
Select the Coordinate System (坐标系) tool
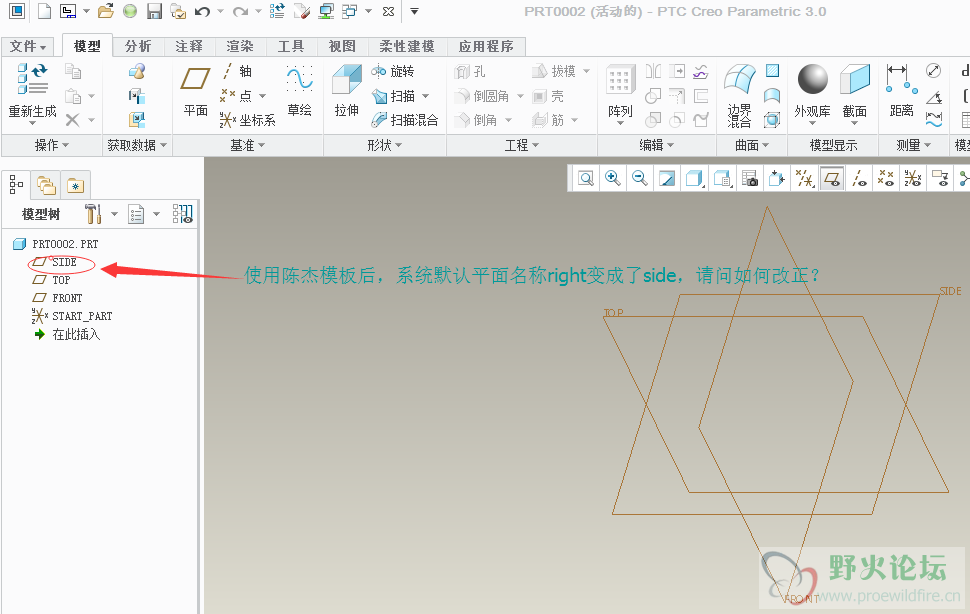pyautogui.click(x=247, y=120)
